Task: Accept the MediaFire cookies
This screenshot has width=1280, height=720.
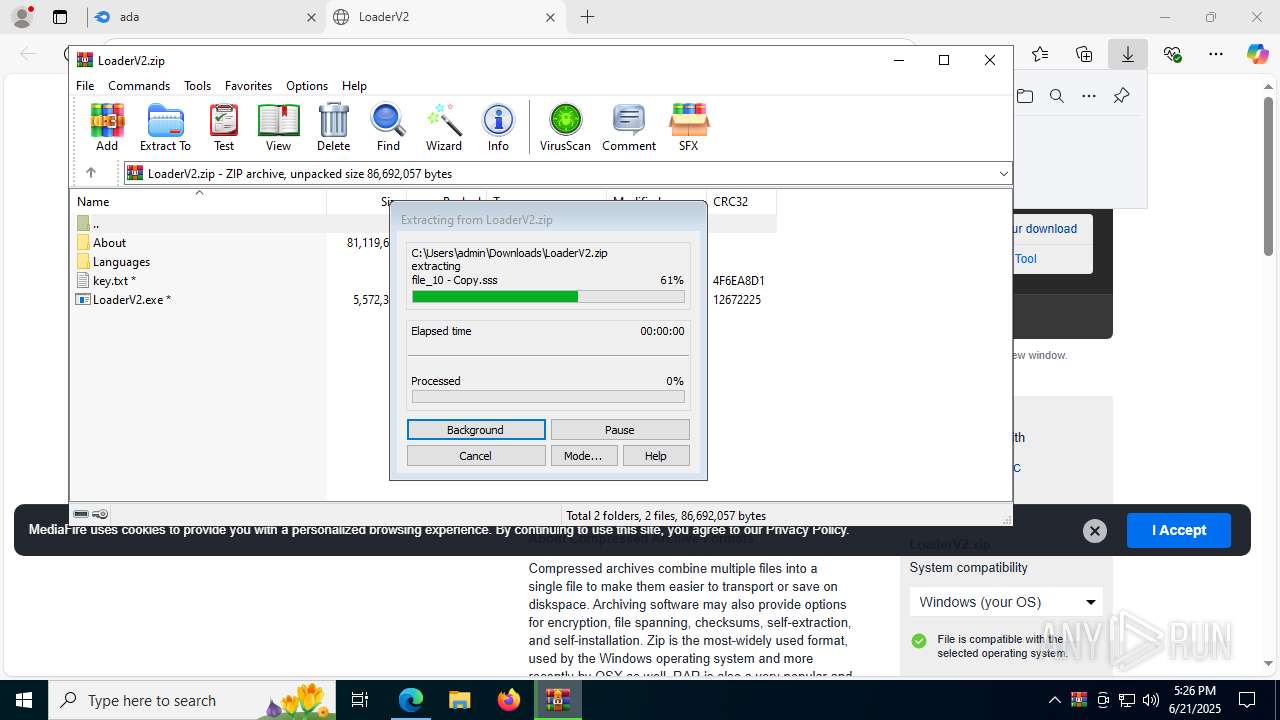Action: click(1179, 530)
